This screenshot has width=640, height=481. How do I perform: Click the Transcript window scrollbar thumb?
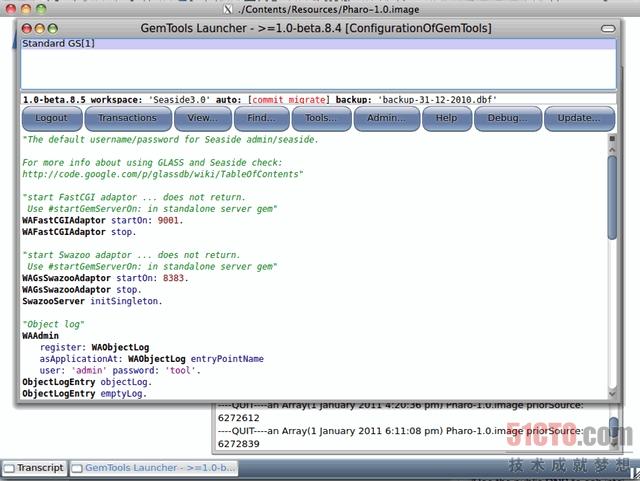[614, 427]
